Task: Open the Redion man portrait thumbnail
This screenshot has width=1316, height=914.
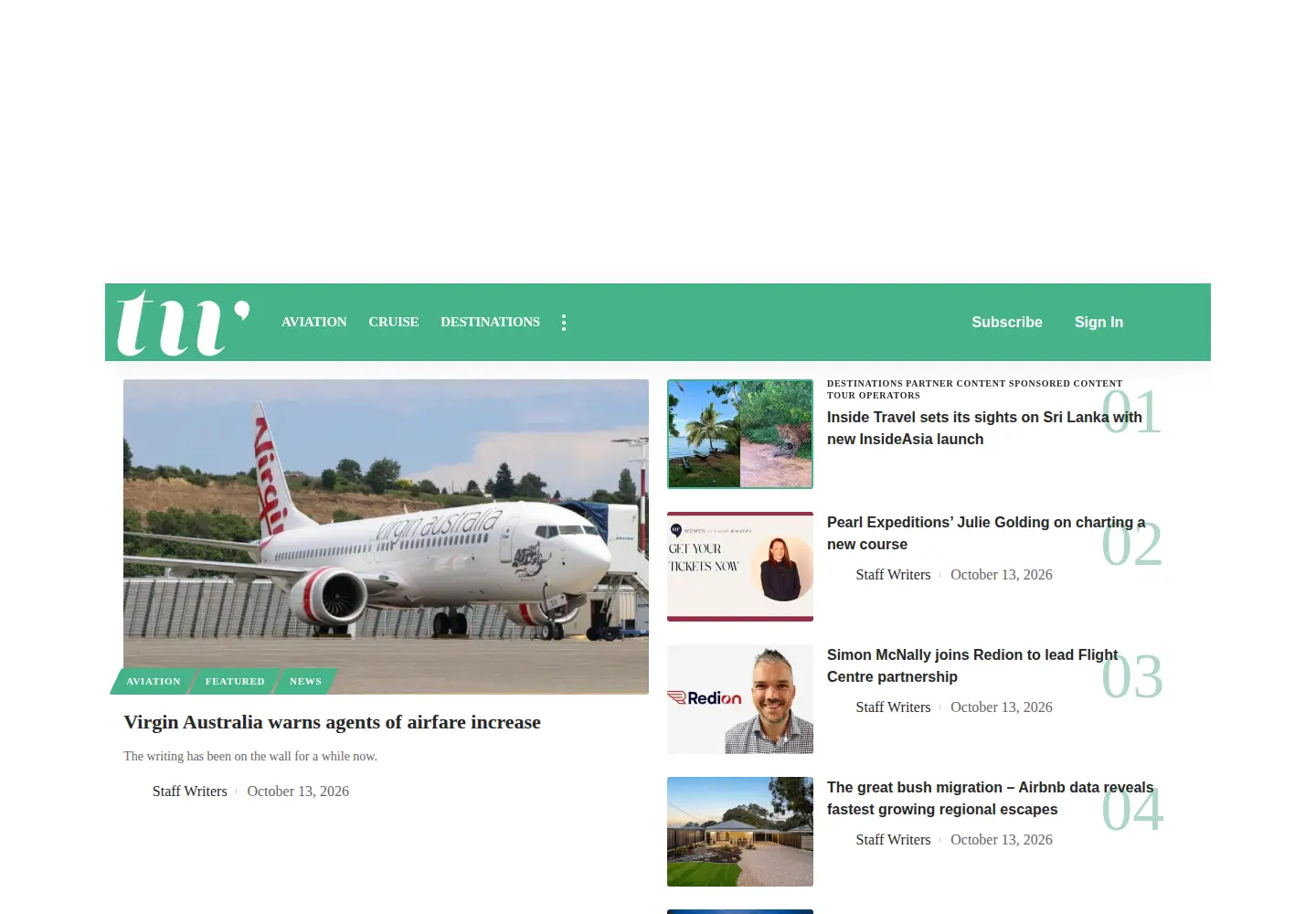Action: pyautogui.click(x=740, y=699)
